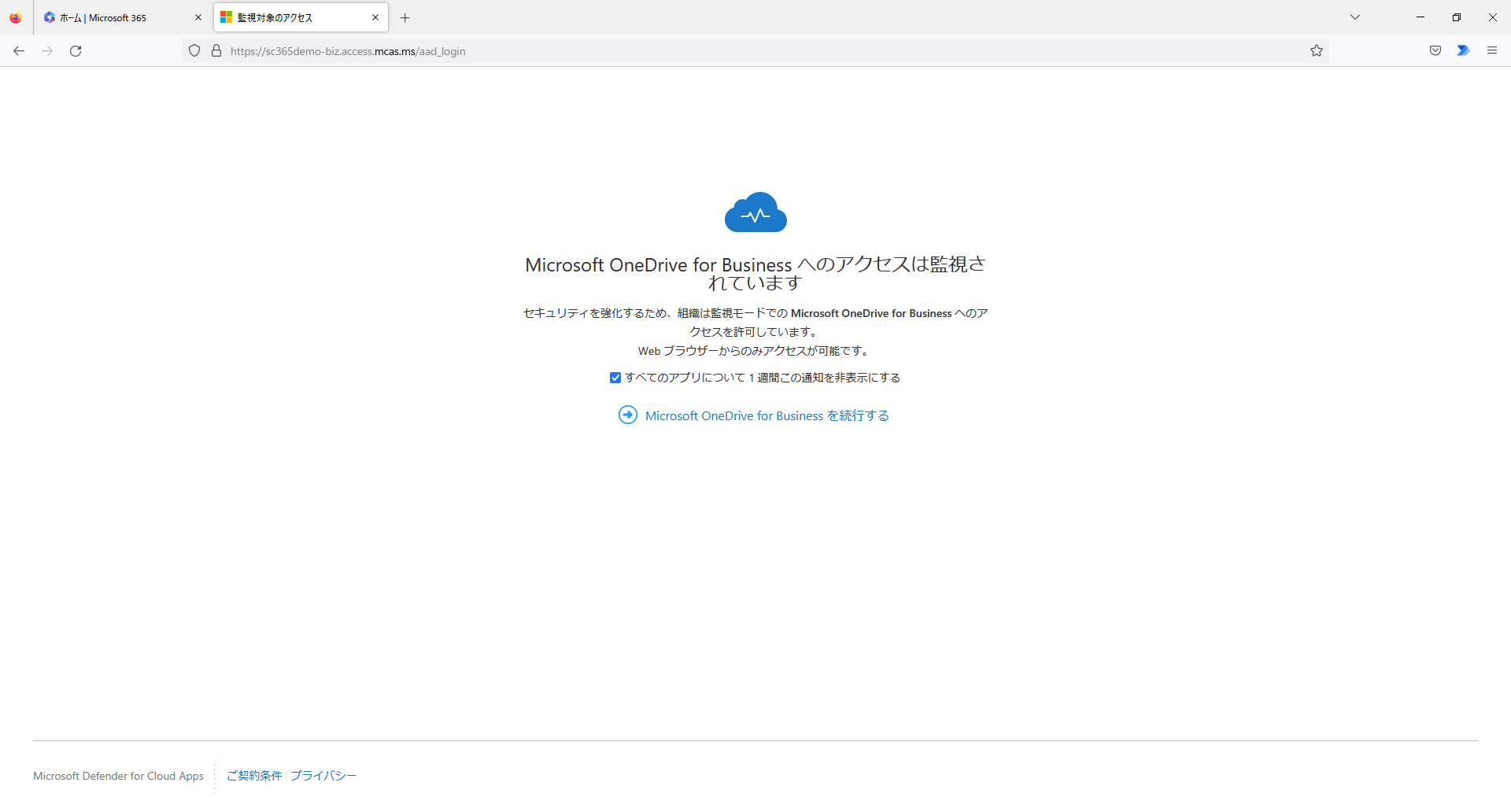Uncheck hide notification for 1 week checkbox

click(615, 378)
